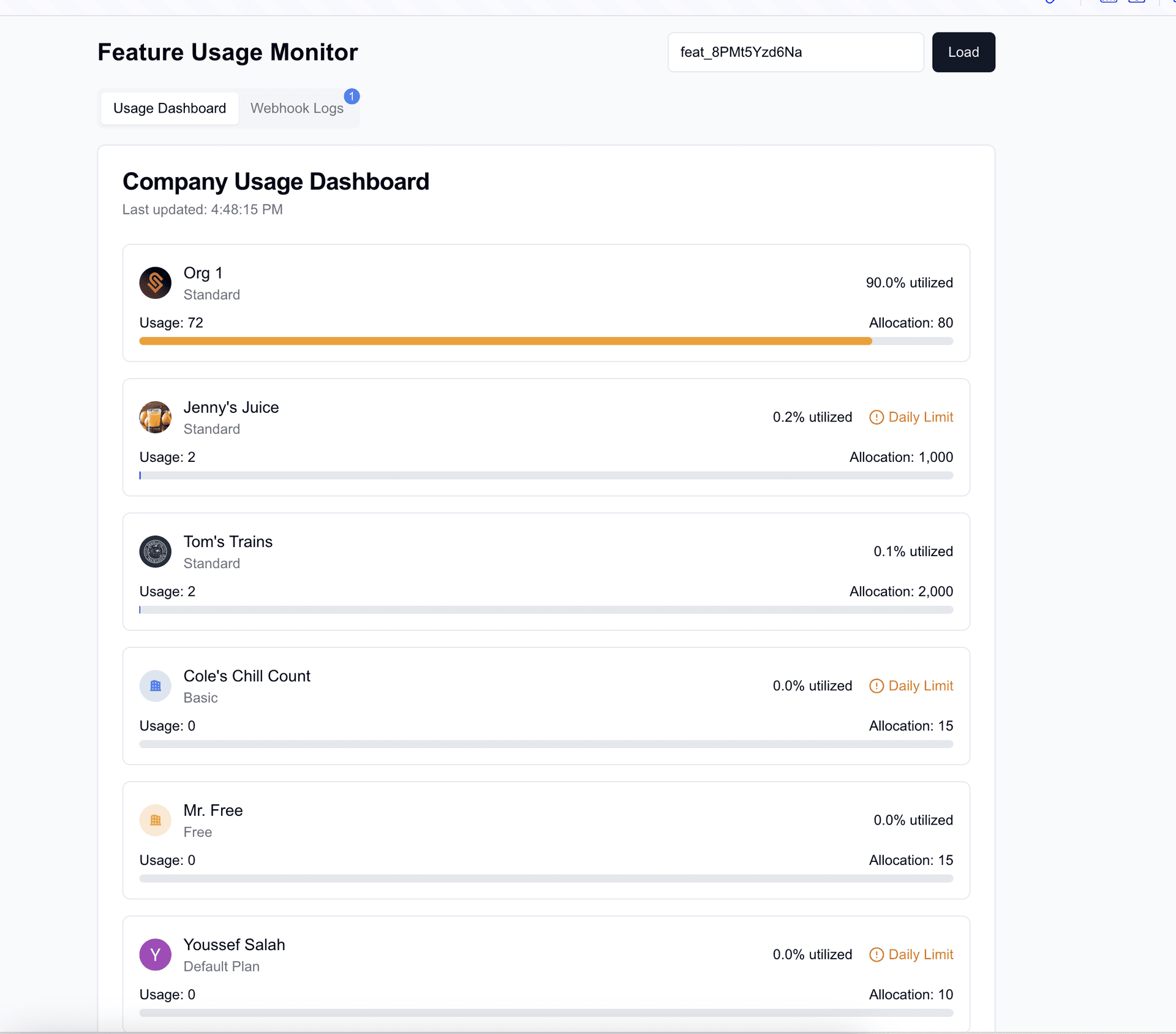Focus the feature ID input field

[796, 52]
